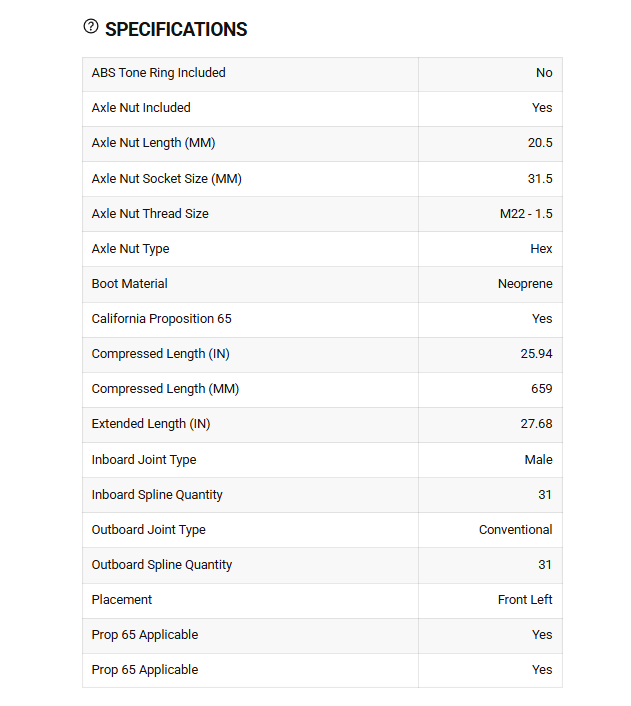The image size is (631, 706).
Task: Click the Axle Nut Socket Size row
Action: click(322, 179)
